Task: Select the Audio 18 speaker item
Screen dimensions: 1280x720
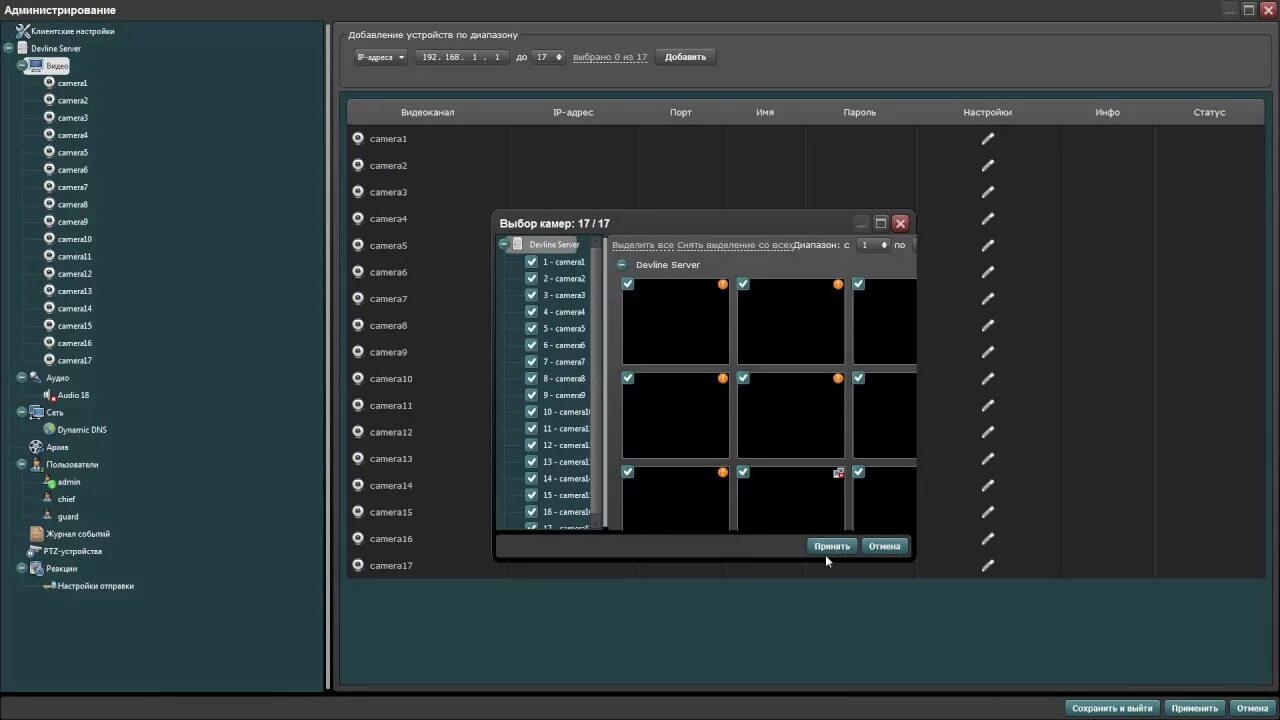Action: pos(49,395)
